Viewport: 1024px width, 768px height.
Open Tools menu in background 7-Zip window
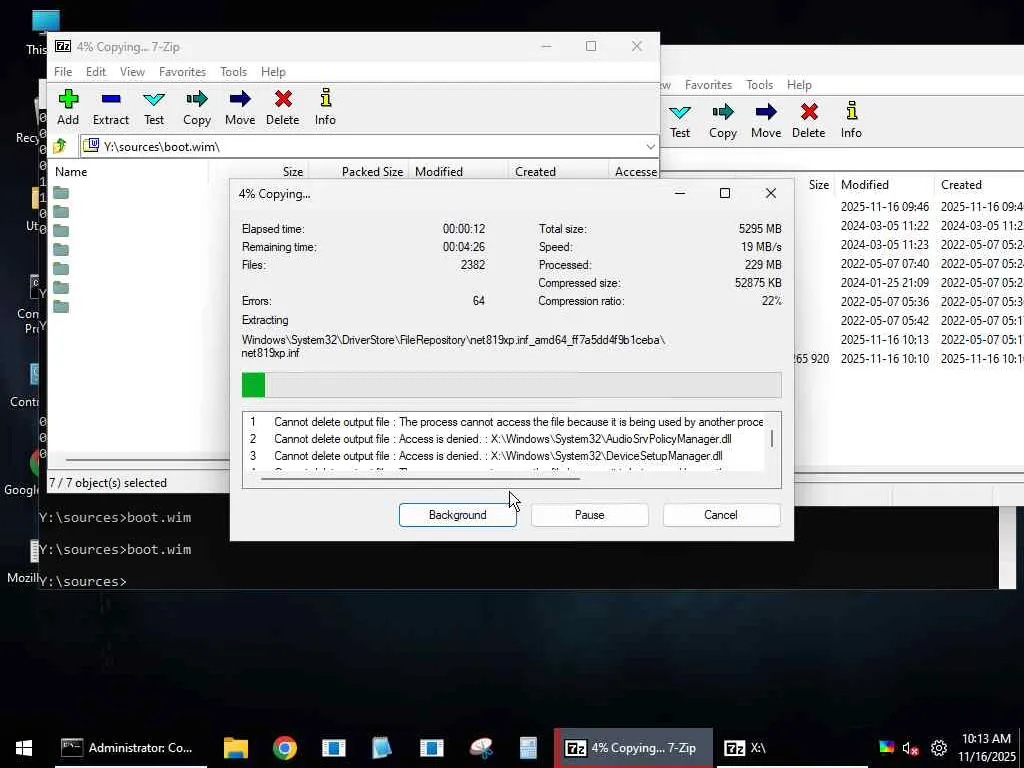pyautogui.click(x=760, y=85)
